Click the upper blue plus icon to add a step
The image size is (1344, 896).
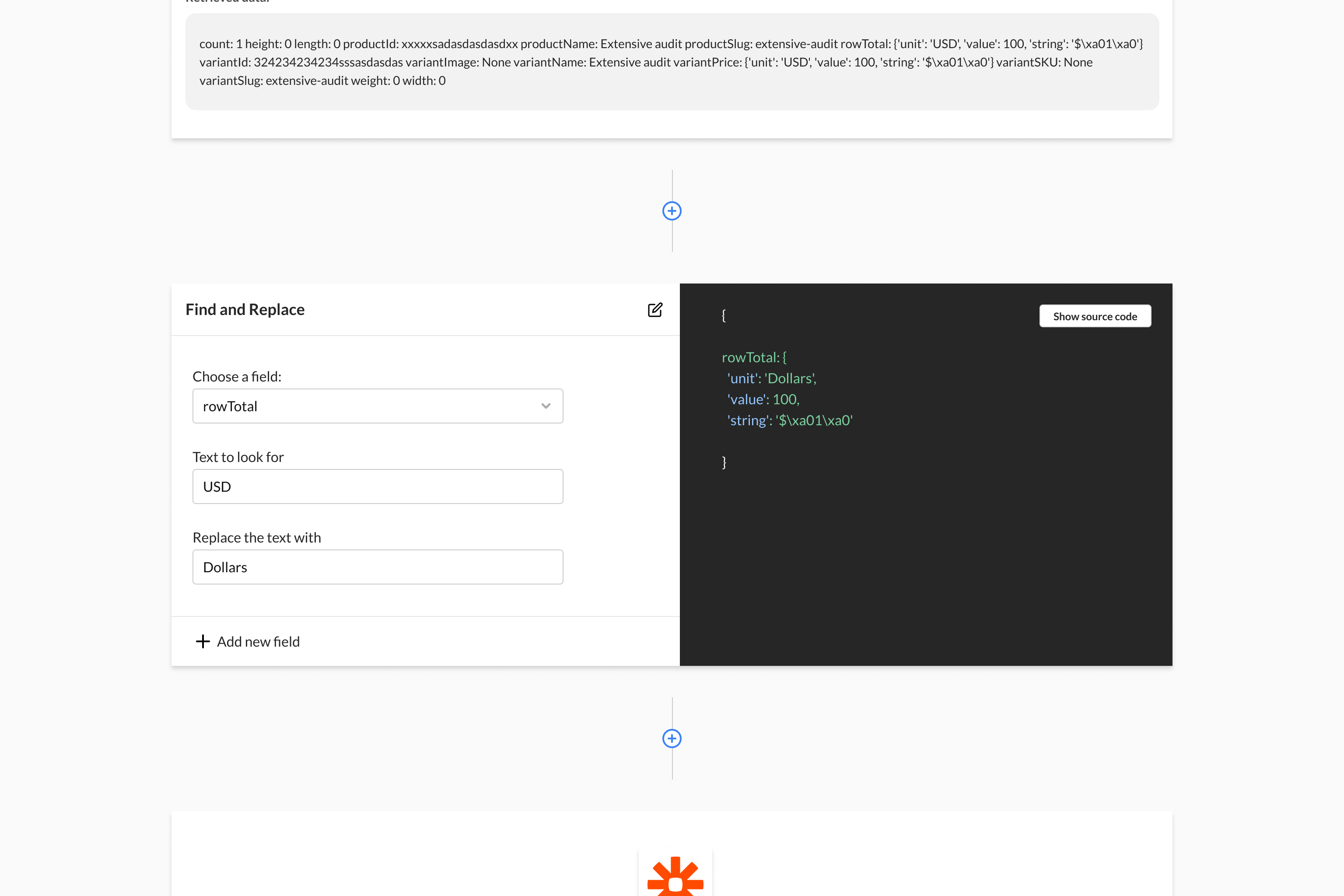672,210
